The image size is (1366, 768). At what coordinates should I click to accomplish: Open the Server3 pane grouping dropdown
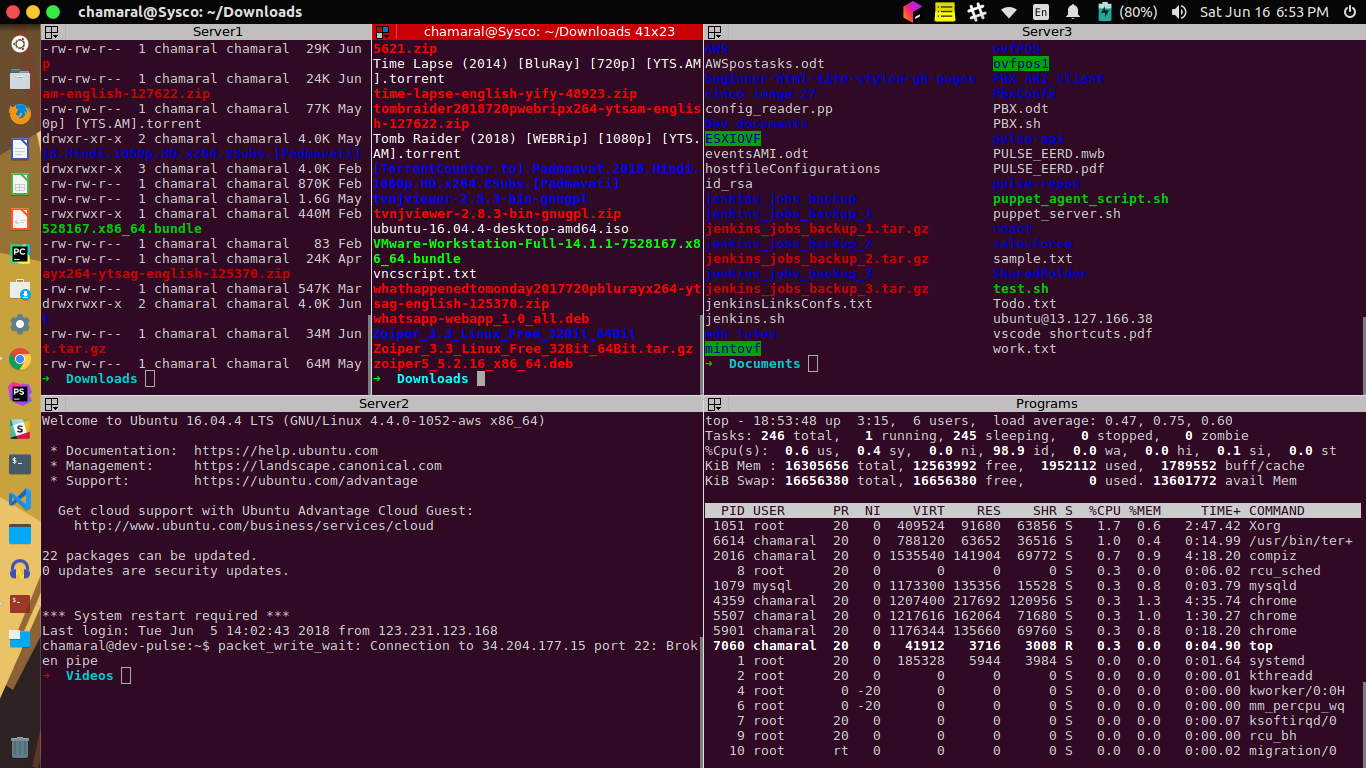(714, 32)
